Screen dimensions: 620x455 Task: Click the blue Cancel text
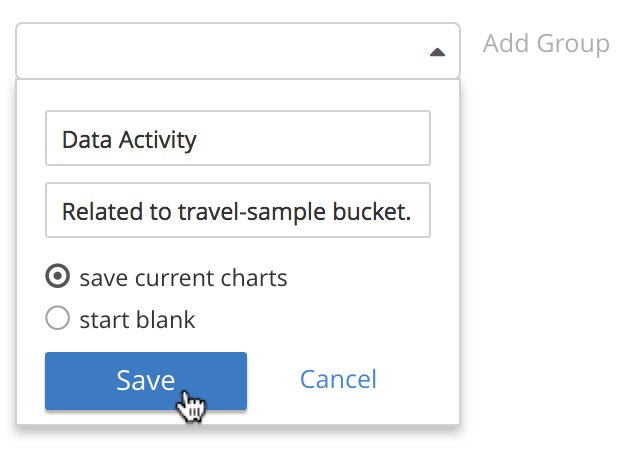(338, 379)
